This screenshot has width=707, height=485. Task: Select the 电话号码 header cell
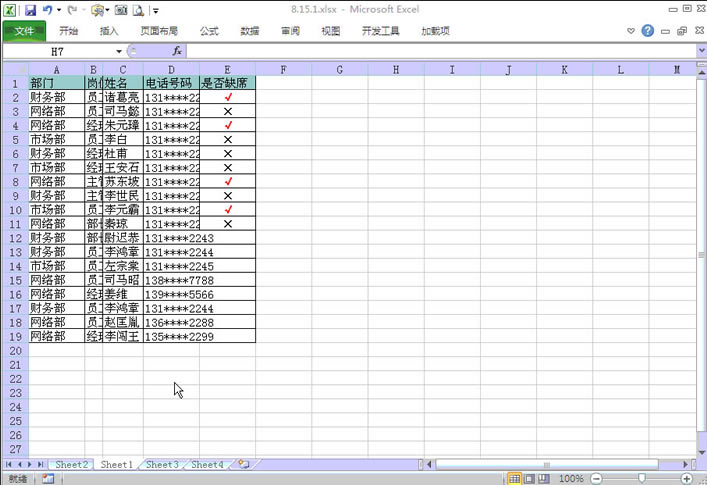[171, 83]
